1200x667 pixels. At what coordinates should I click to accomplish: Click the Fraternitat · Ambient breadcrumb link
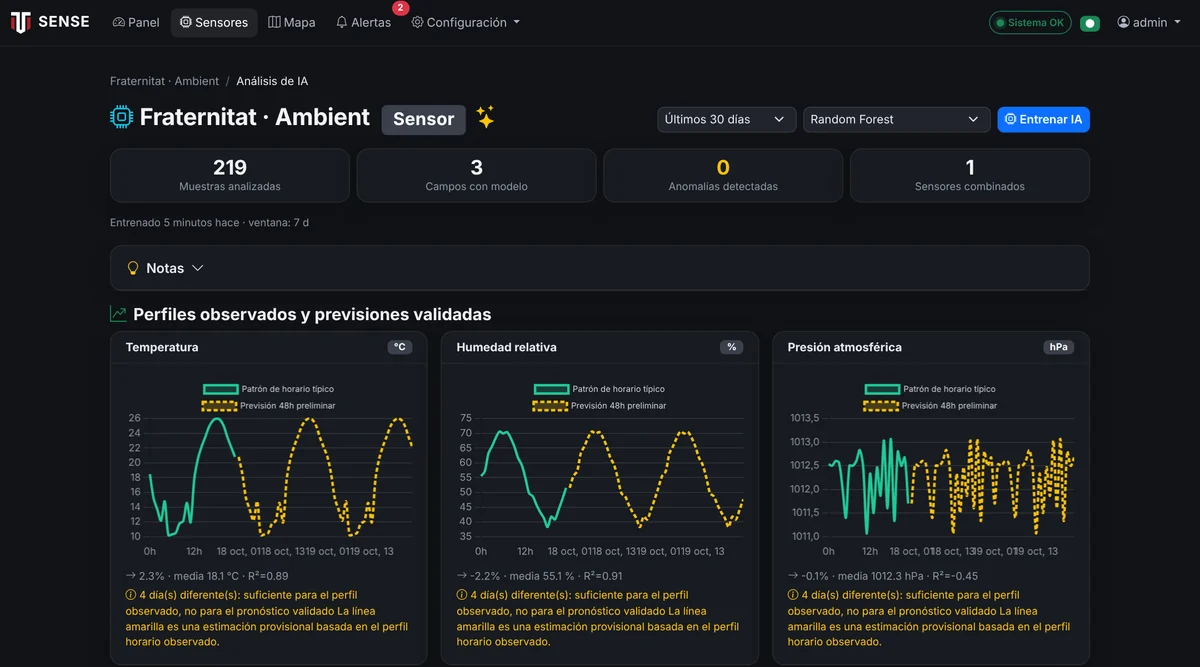point(164,81)
